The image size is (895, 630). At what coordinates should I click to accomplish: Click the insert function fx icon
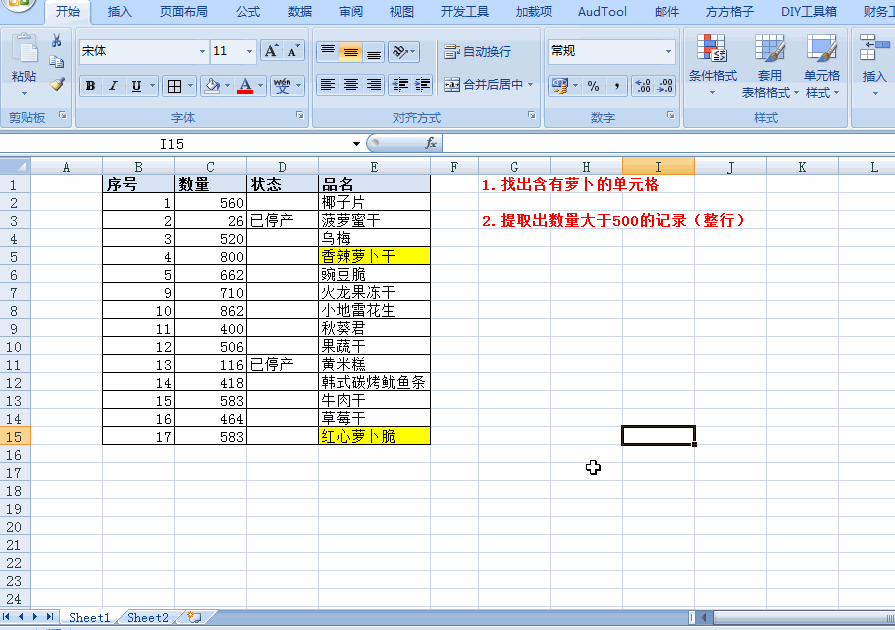tap(431, 144)
